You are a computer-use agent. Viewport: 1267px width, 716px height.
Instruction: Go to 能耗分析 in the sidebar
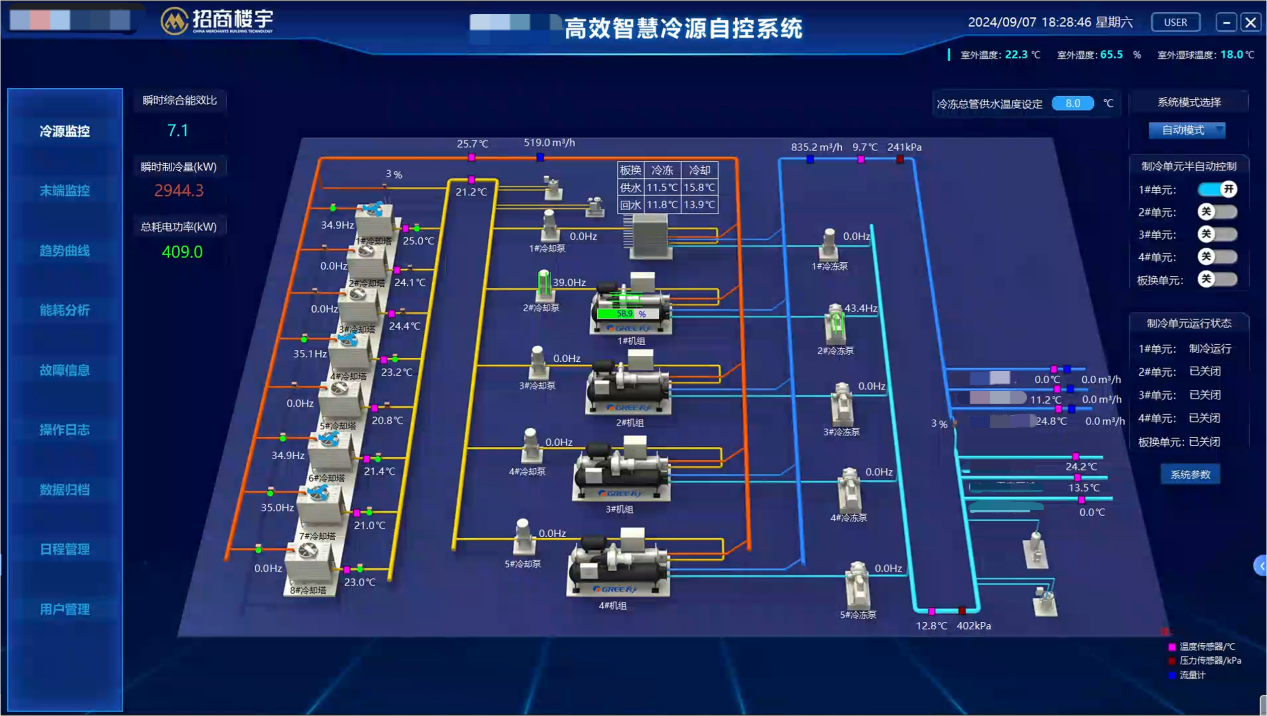65,310
